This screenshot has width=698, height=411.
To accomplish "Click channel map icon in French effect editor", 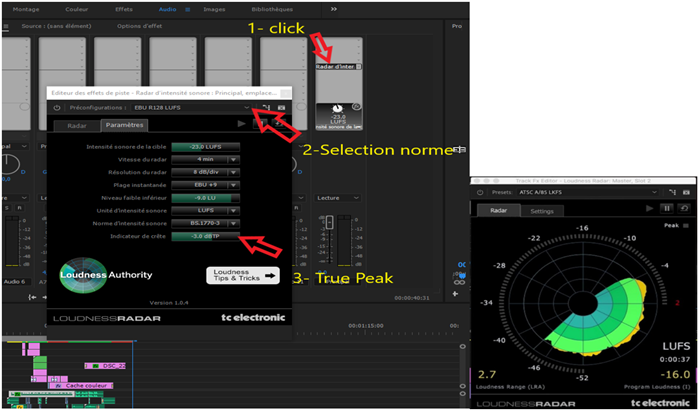I will coord(266,108).
